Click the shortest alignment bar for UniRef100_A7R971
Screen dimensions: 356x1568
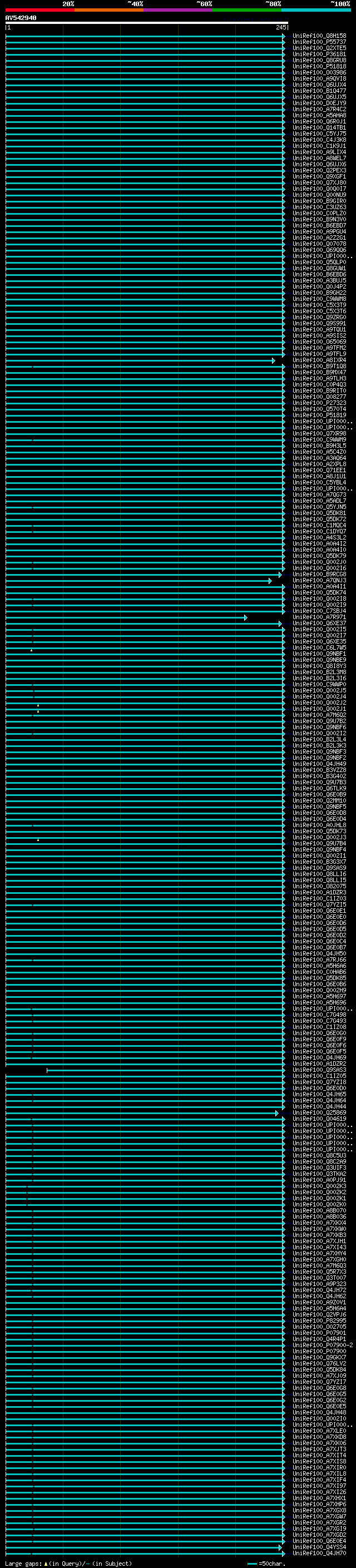coord(126,618)
